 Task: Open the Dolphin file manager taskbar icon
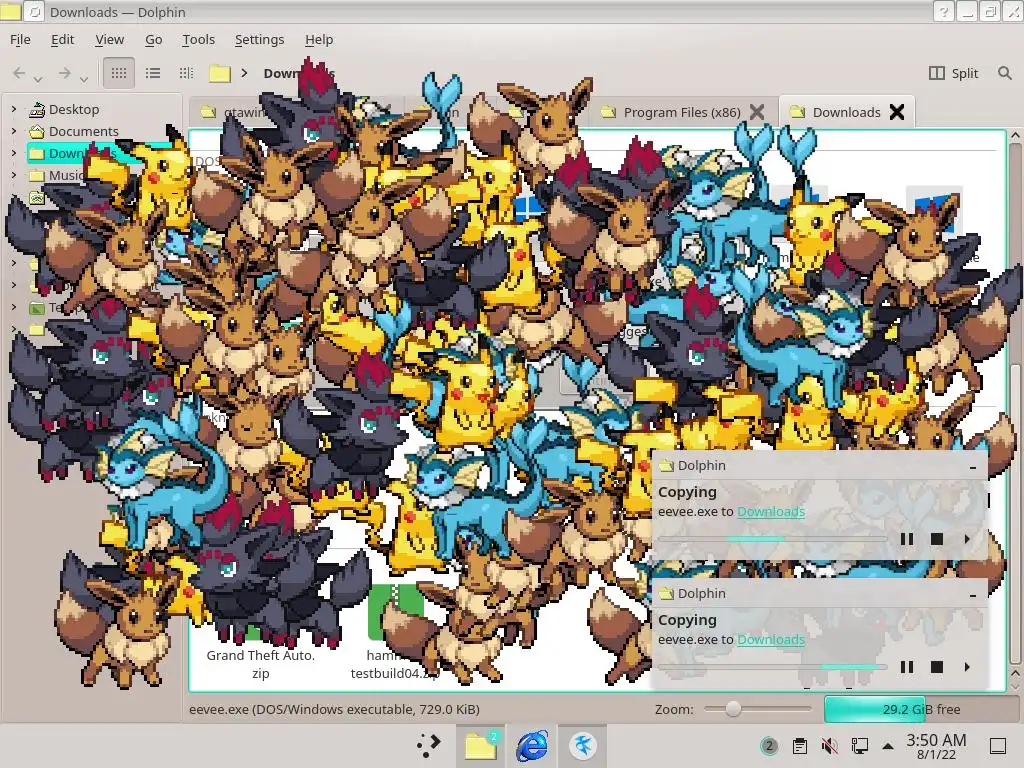481,745
